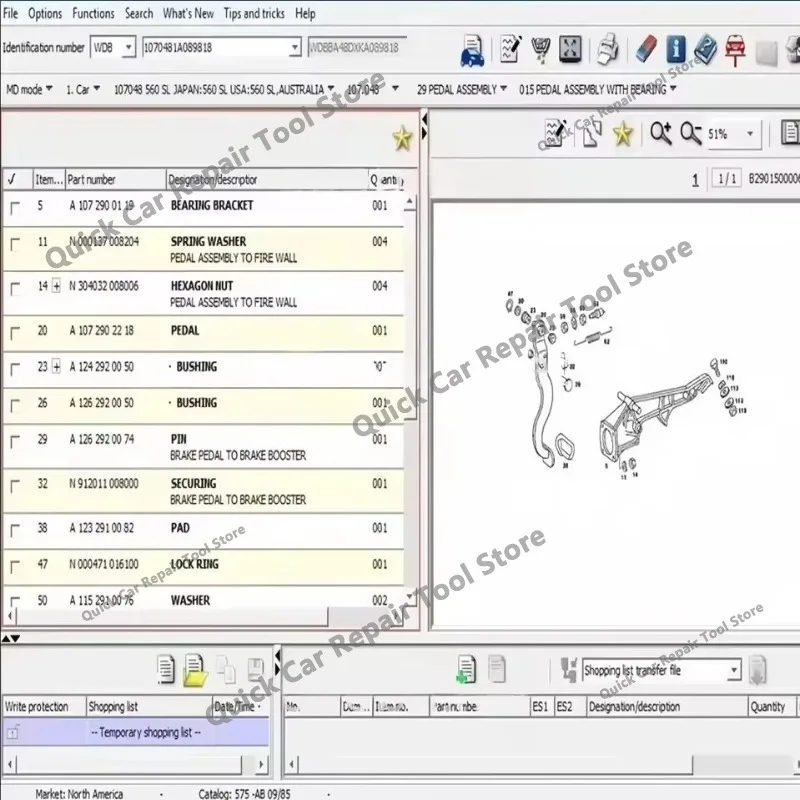Check the BUSHING item 26 checkbox
The image size is (800, 800).
(x=15, y=406)
